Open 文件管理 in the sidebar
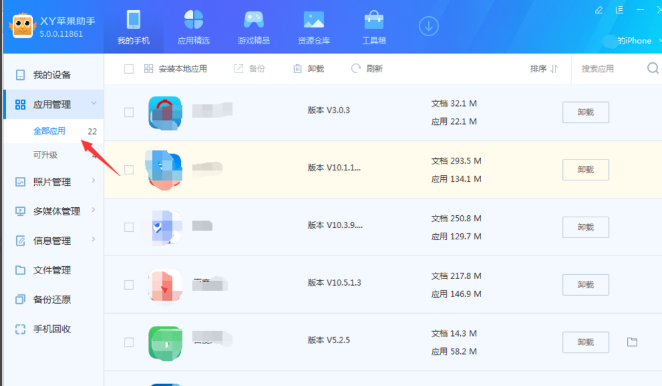 53,270
